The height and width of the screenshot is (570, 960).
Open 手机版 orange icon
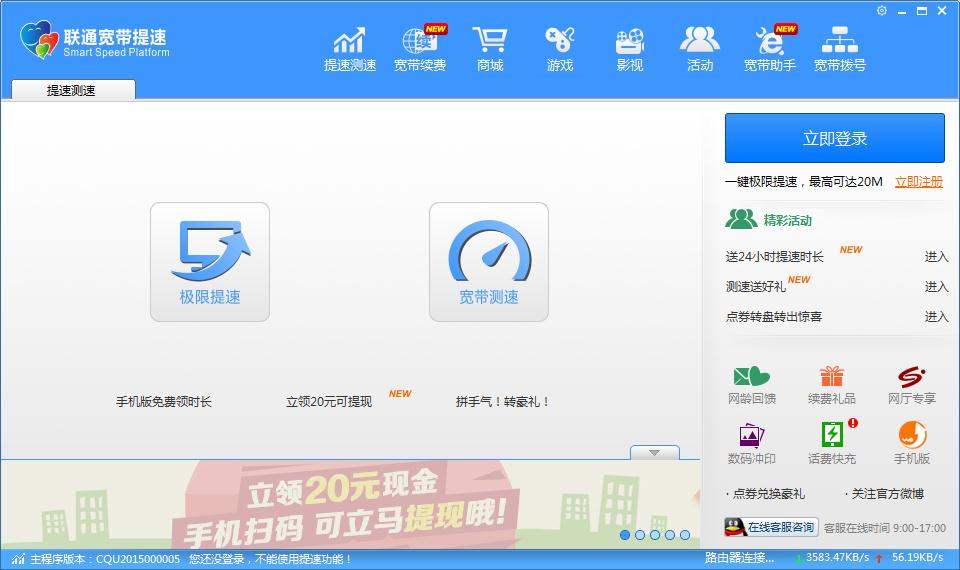(912, 443)
